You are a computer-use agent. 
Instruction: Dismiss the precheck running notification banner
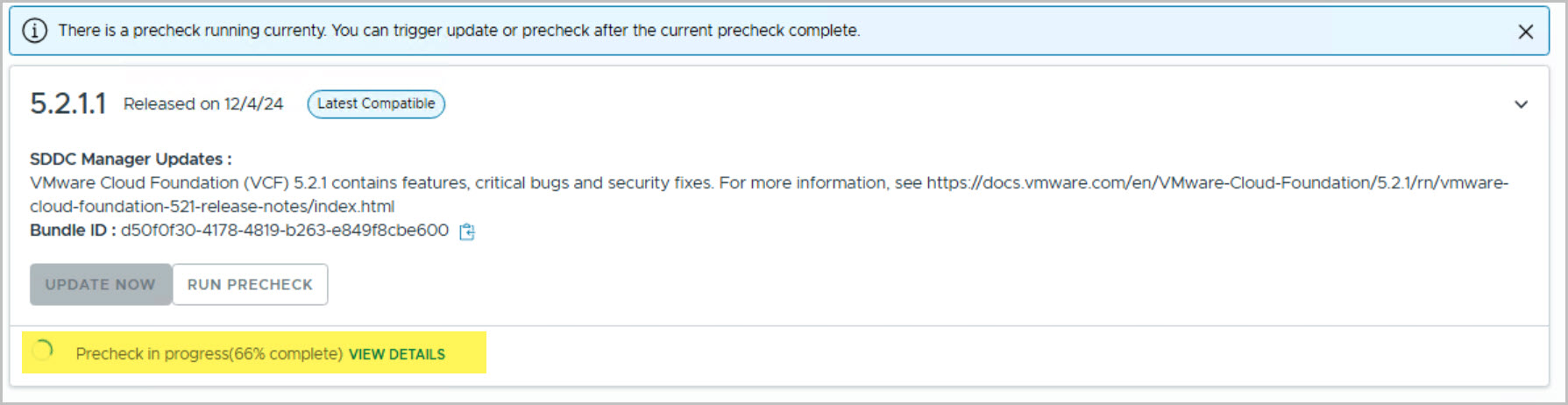coord(1525,32)
